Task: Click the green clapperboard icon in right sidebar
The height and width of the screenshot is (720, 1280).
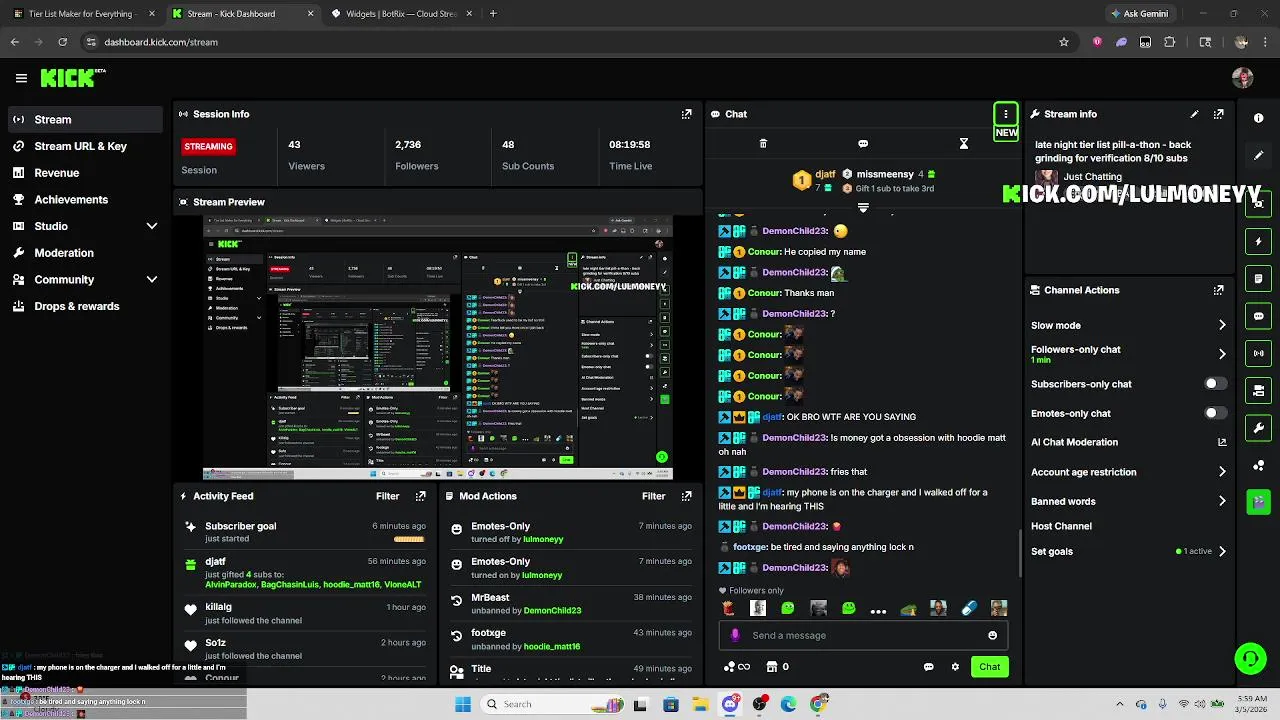Action: pos(1258,502)
